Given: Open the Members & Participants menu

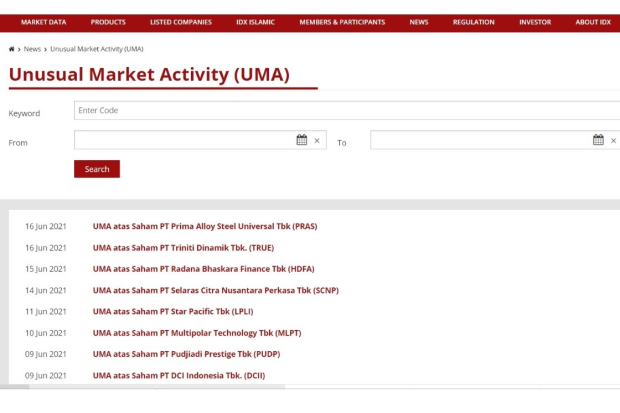Looking at the screenshot, I should coord(342,23).
